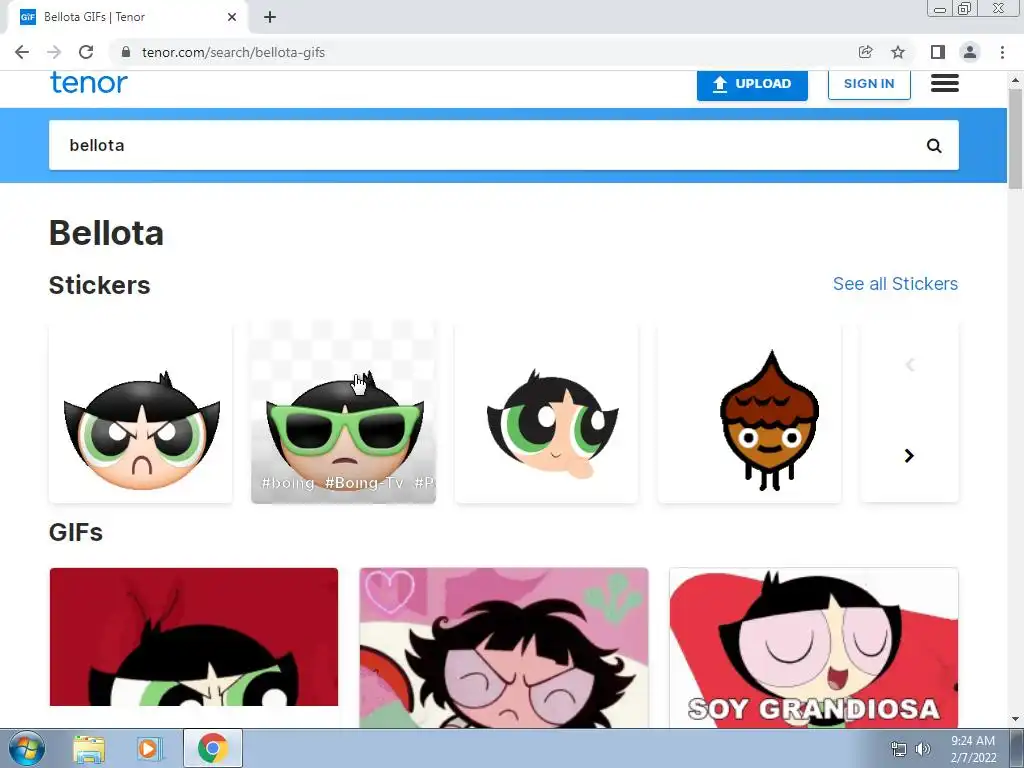The width and height of the screenshot is (1024, 768).
Task: Click the SIGN IN button
Action: click(x=869, y=84)
